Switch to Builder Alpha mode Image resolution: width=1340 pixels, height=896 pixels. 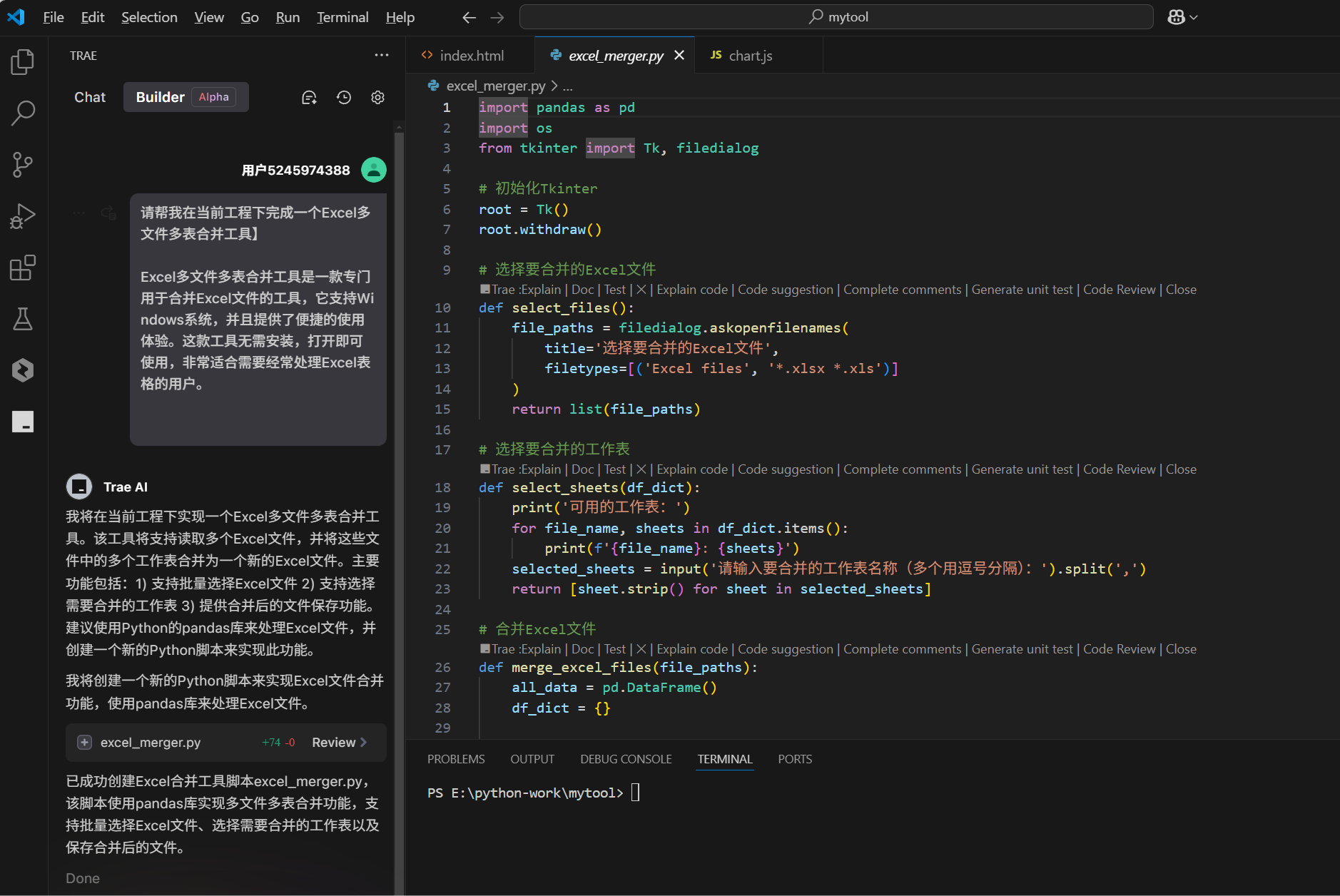click(186, 97)
